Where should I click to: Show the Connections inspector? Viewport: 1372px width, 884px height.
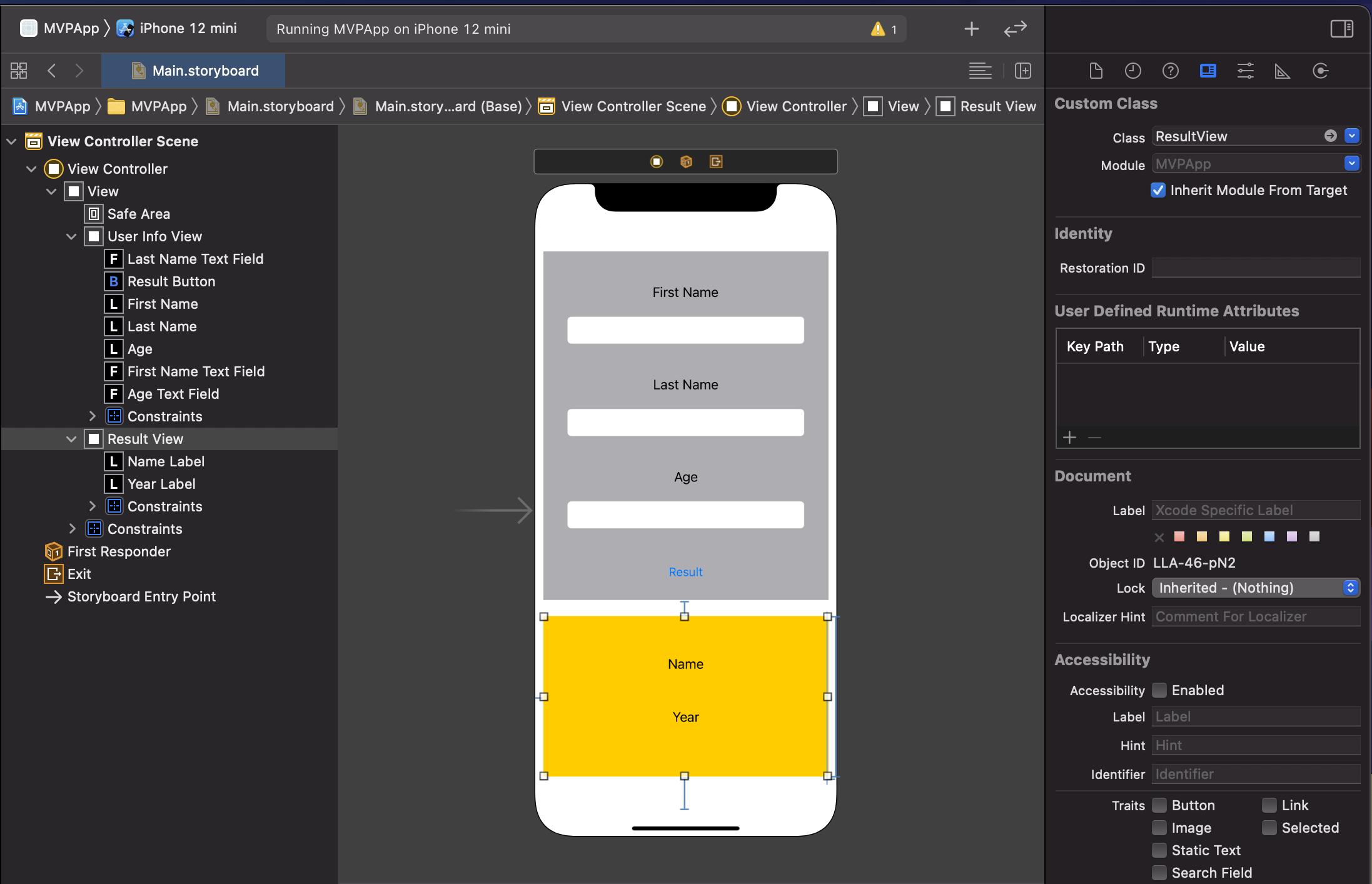point(1320,71)
